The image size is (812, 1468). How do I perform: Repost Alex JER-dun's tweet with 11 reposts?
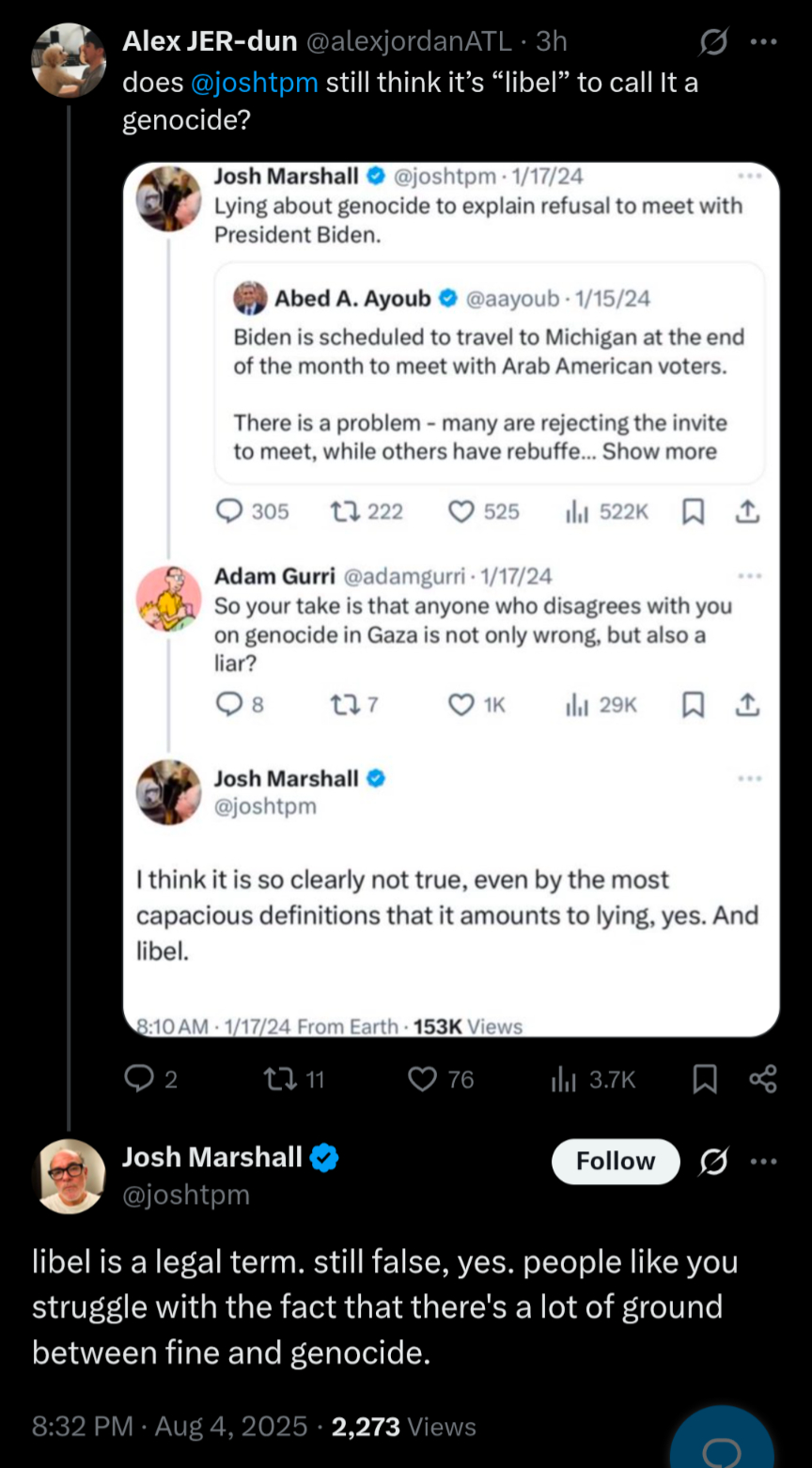tap(281, 1079)
